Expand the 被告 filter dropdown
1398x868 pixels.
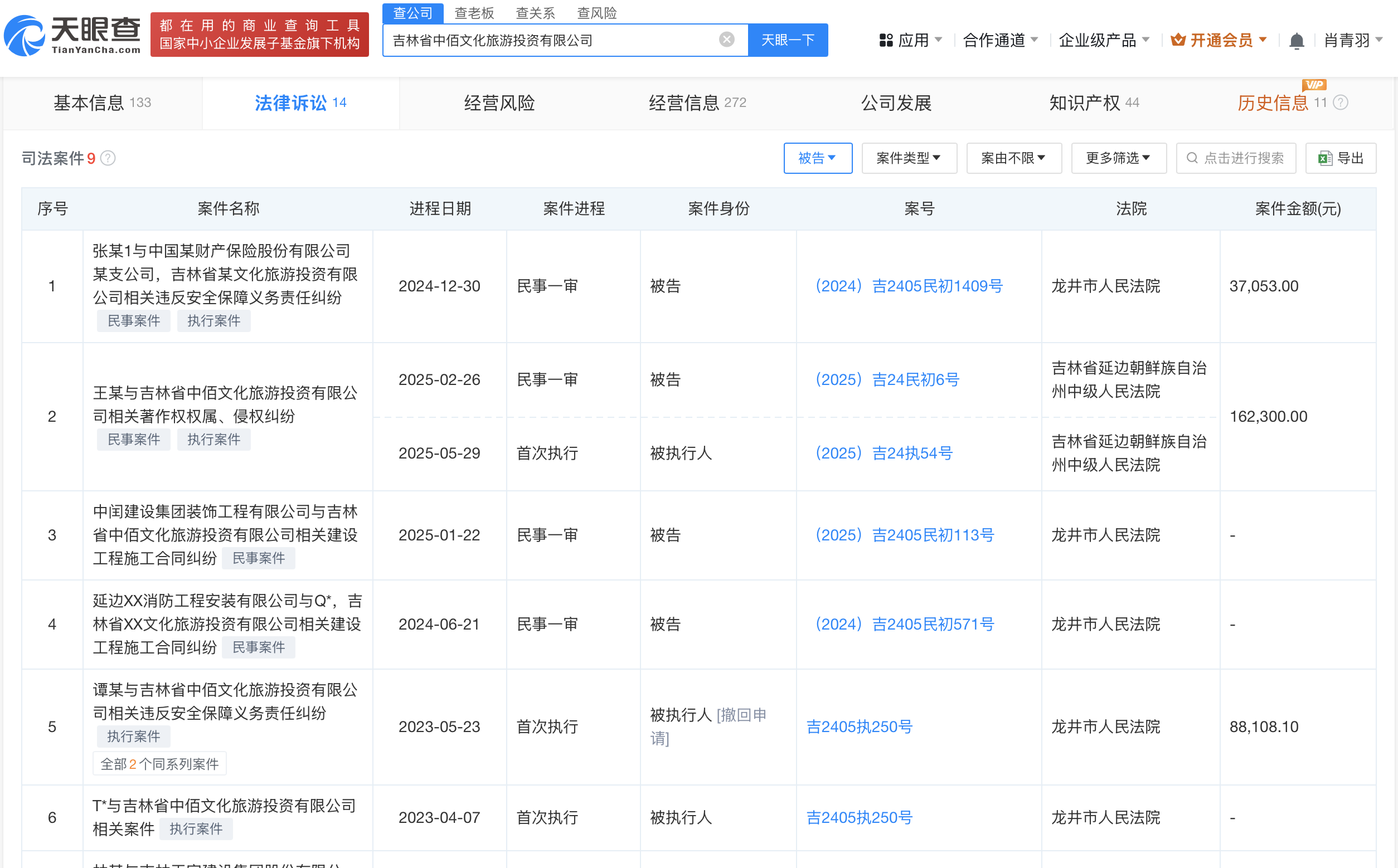(x=817, y=158)
